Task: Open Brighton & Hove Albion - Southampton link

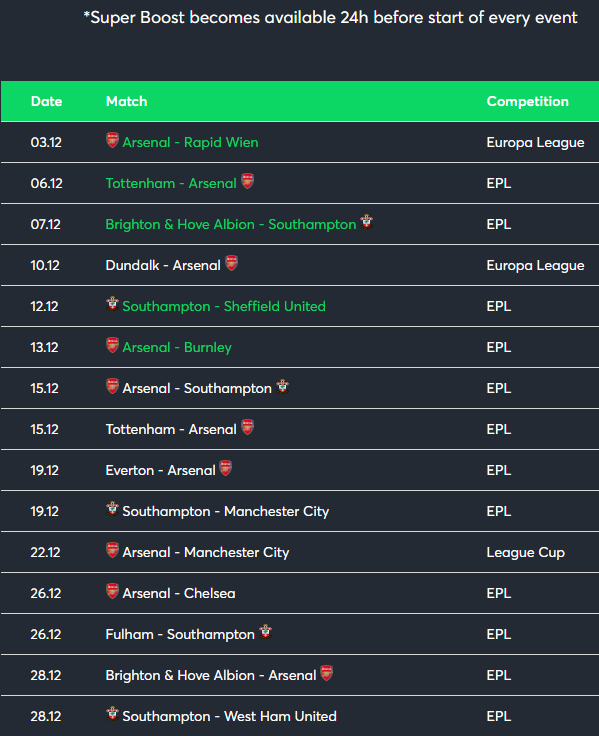Action: [231, 224]
